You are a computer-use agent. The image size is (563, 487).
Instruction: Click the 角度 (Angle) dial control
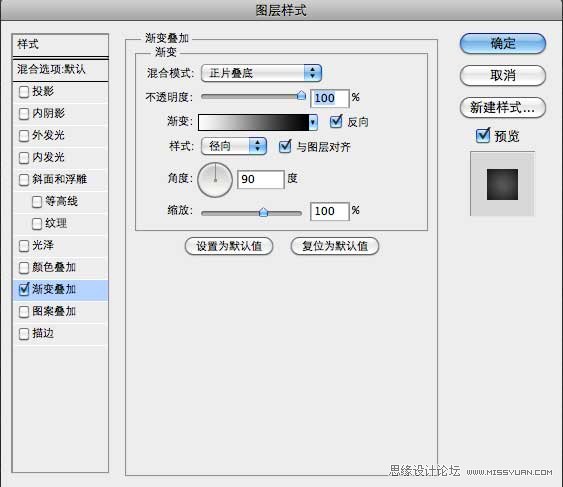click(x=215, y=180)
